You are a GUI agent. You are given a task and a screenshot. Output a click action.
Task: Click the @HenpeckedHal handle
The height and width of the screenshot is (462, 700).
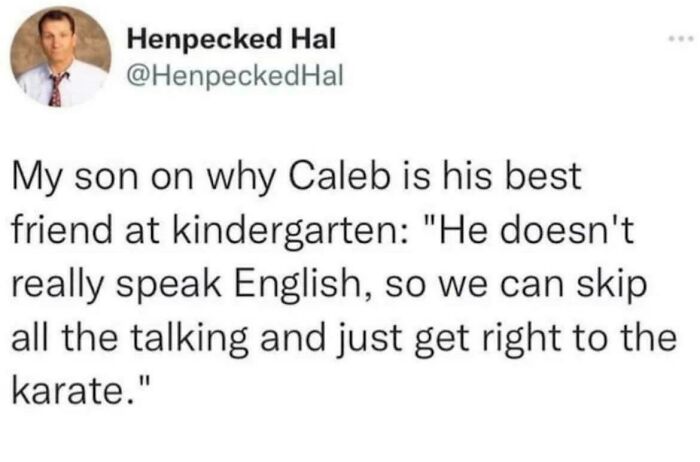[236, 75]
